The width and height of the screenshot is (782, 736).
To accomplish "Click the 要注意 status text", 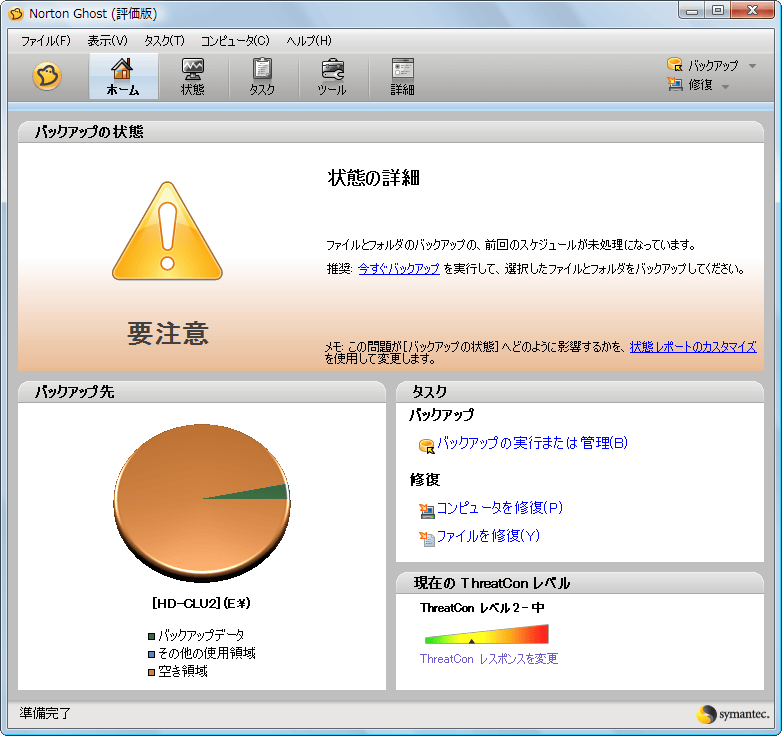I will 168,333.
